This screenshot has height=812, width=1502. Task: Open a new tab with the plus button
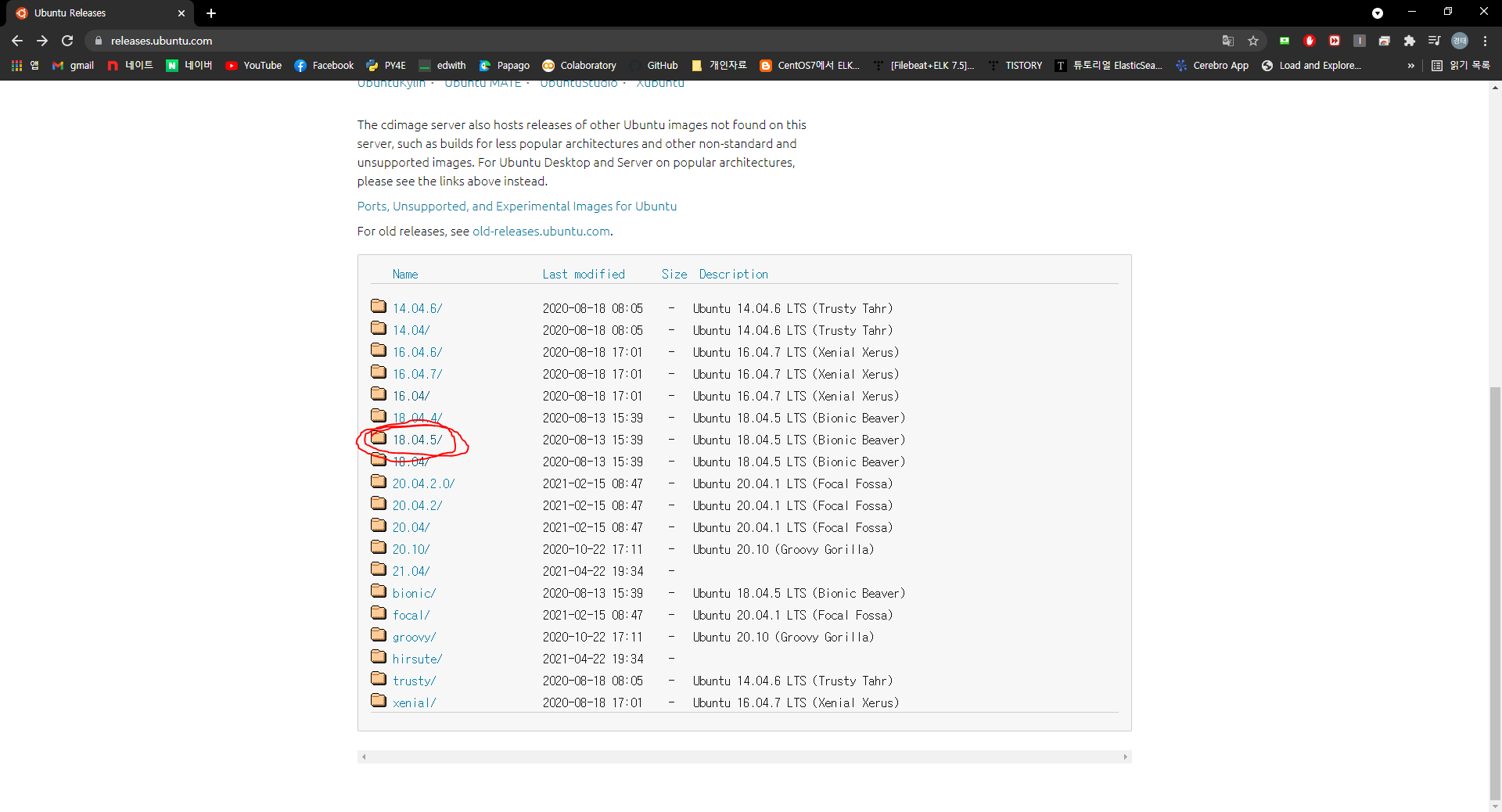pos(211,13)
